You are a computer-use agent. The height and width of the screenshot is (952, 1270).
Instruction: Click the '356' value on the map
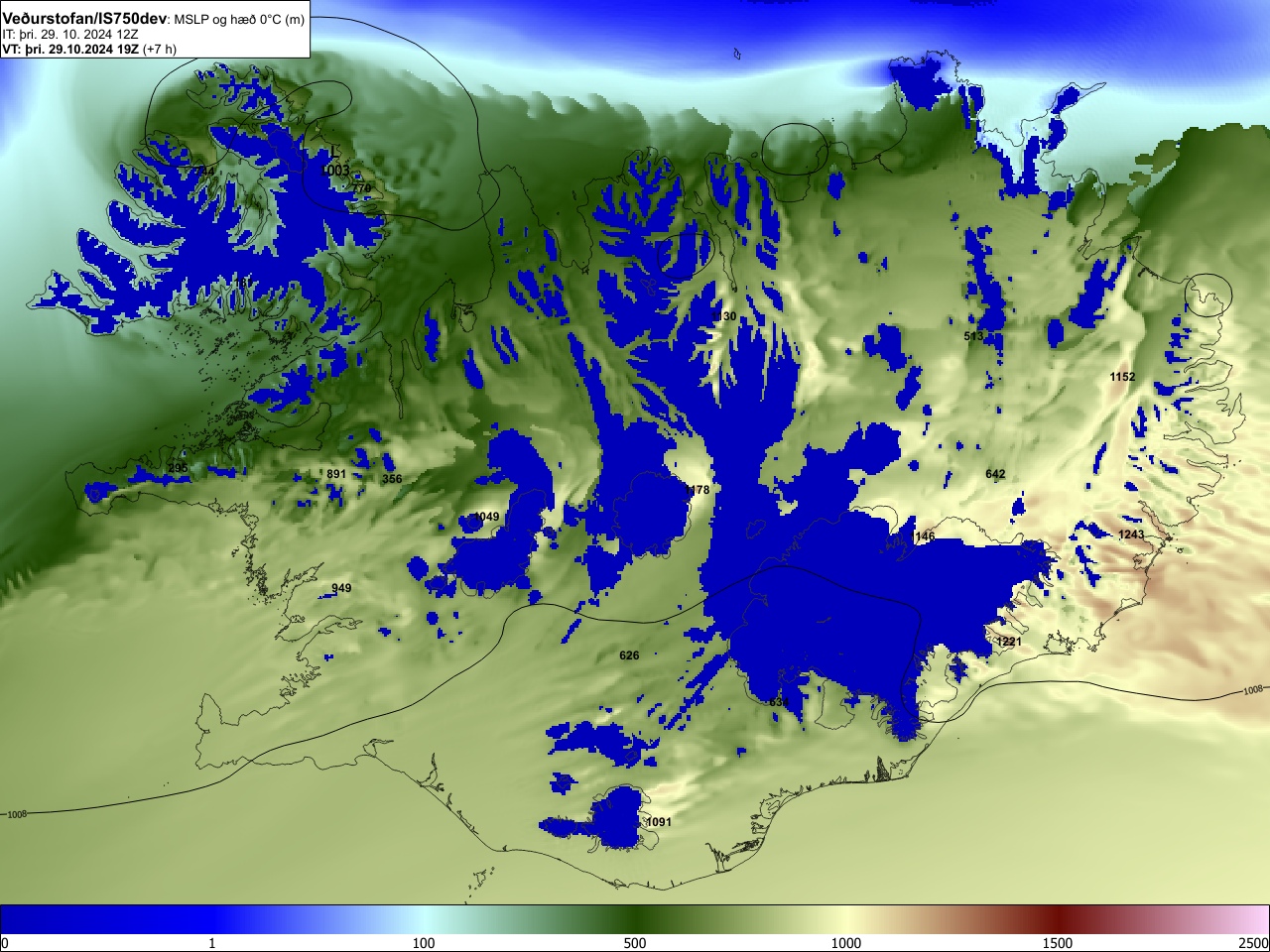point(392,479)
